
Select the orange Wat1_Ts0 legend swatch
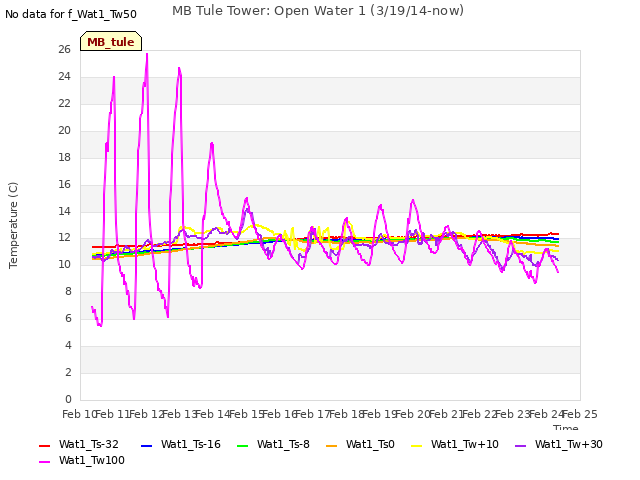[331, 446]
